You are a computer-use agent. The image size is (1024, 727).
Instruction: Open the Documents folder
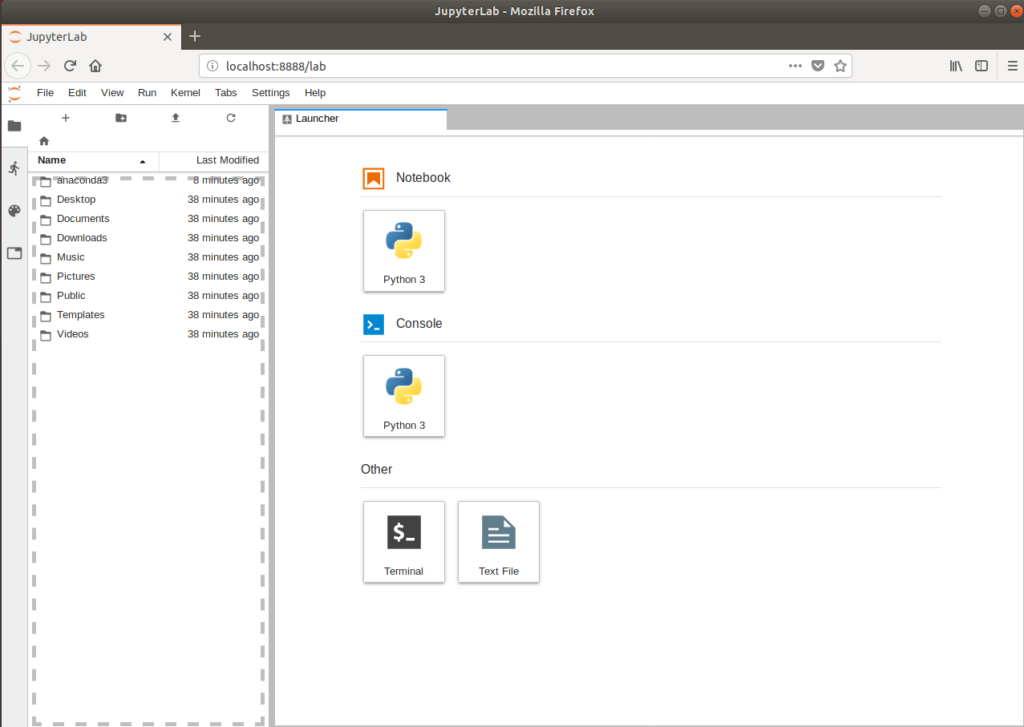[84, 218]
